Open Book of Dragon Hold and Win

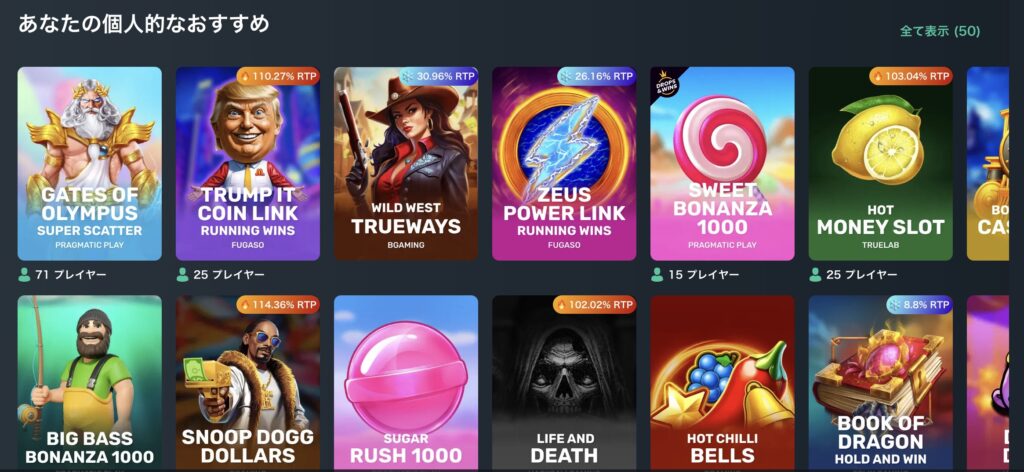(x=880, y=383)
